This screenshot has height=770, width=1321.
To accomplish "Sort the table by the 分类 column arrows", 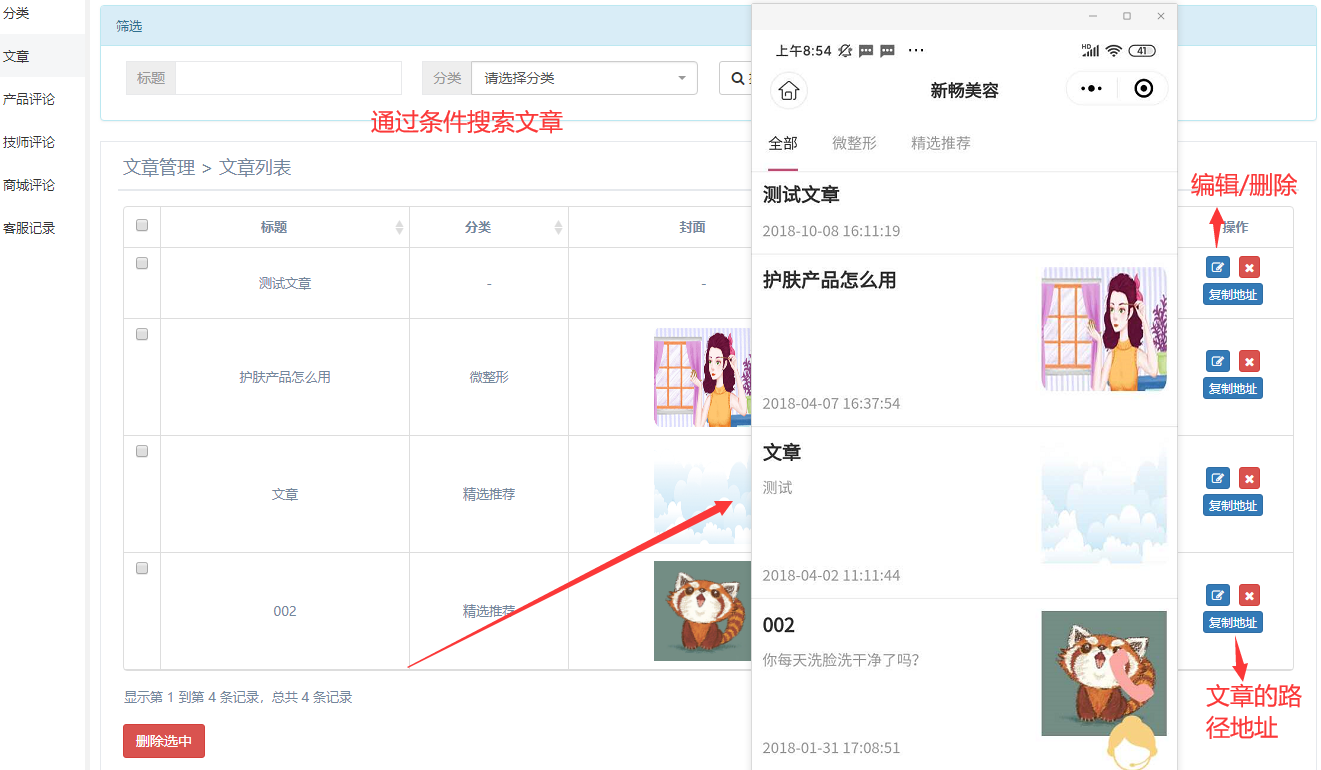I will click(558, 228).
